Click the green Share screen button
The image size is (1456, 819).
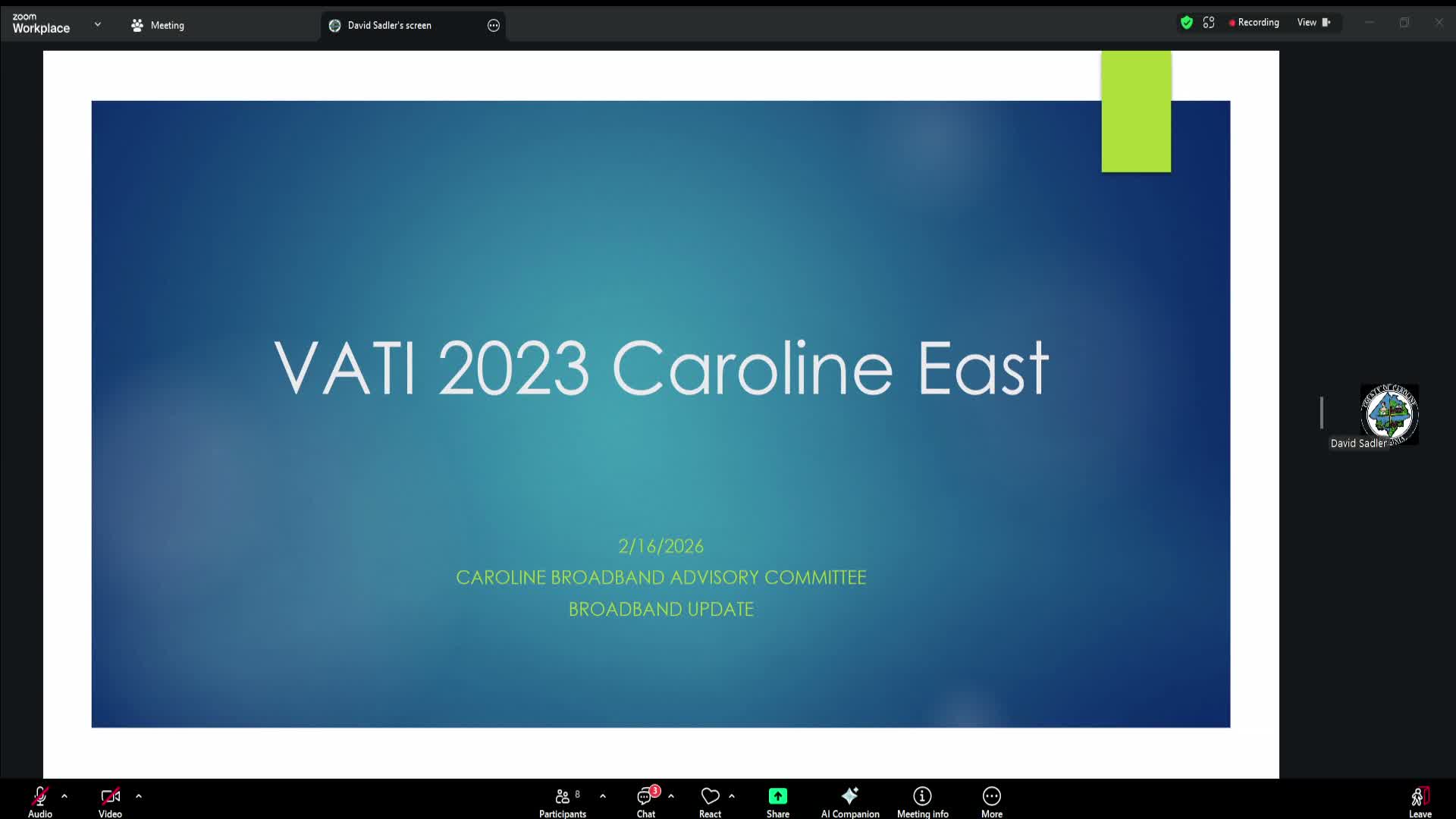point(777,801)
